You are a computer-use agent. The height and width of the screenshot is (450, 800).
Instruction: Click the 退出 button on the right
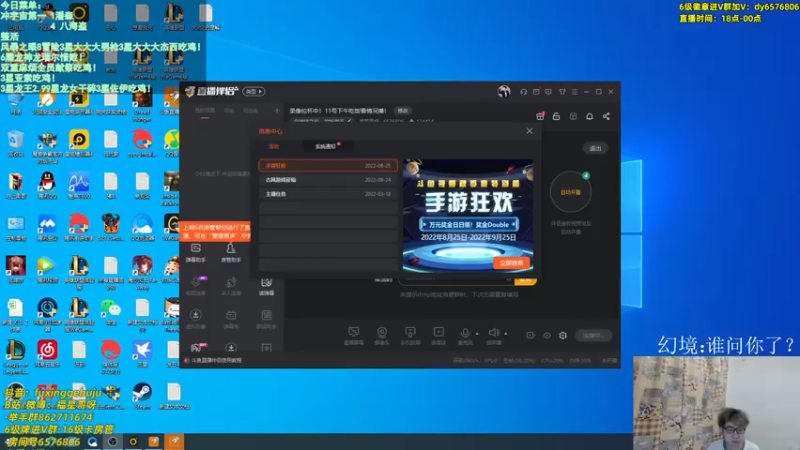[x=595, y=148]
